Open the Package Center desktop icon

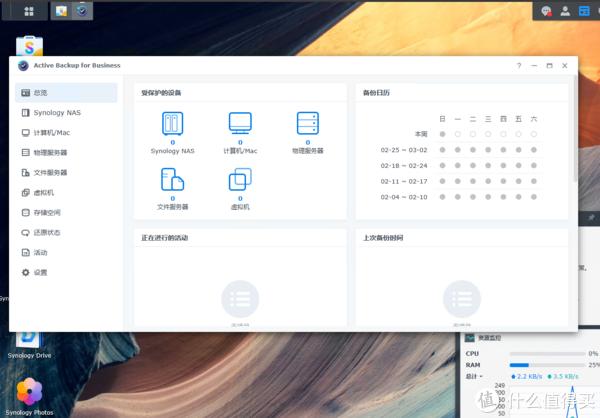click(x=29, y=46)
